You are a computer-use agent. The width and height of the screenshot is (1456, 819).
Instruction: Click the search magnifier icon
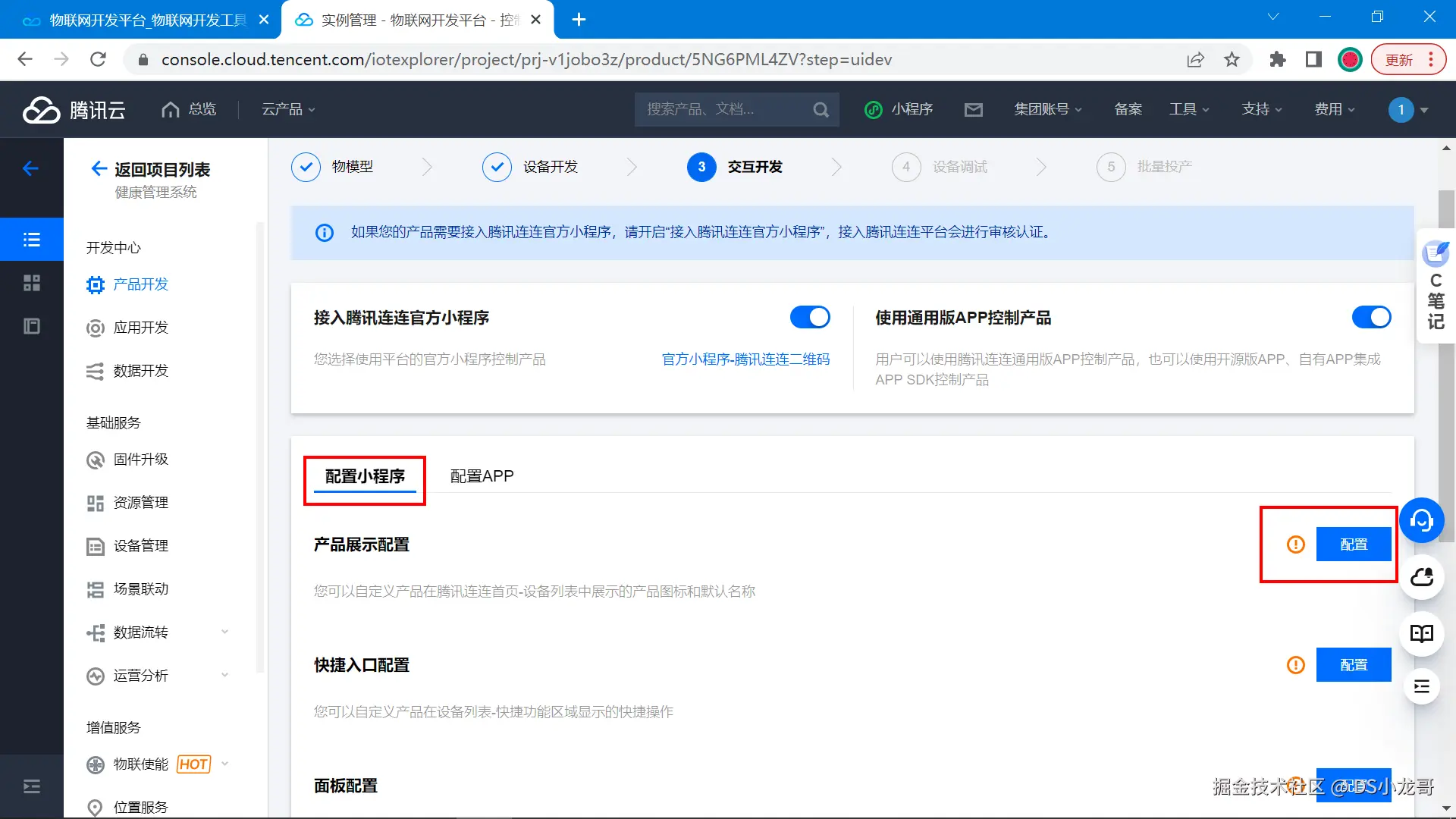click(x=821, y=110)
